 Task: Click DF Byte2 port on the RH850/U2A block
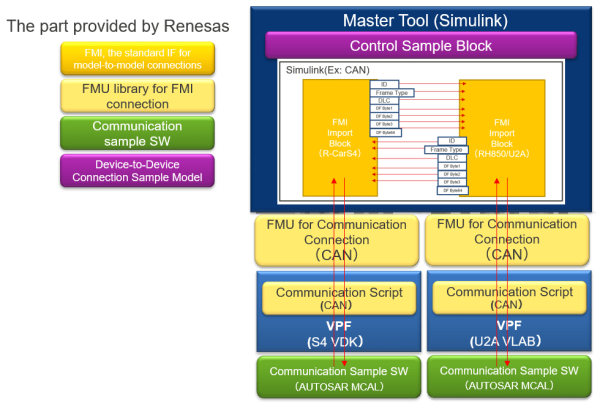click(x=452, y=174)
